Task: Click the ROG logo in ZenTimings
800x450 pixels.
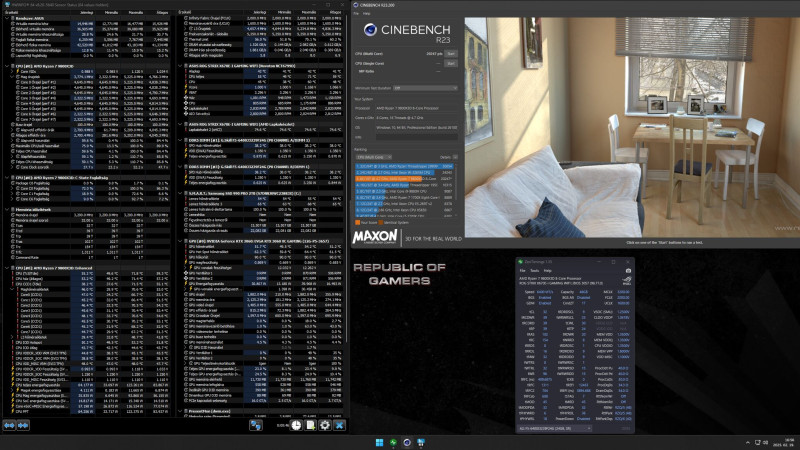Action: tap(627, 280)
